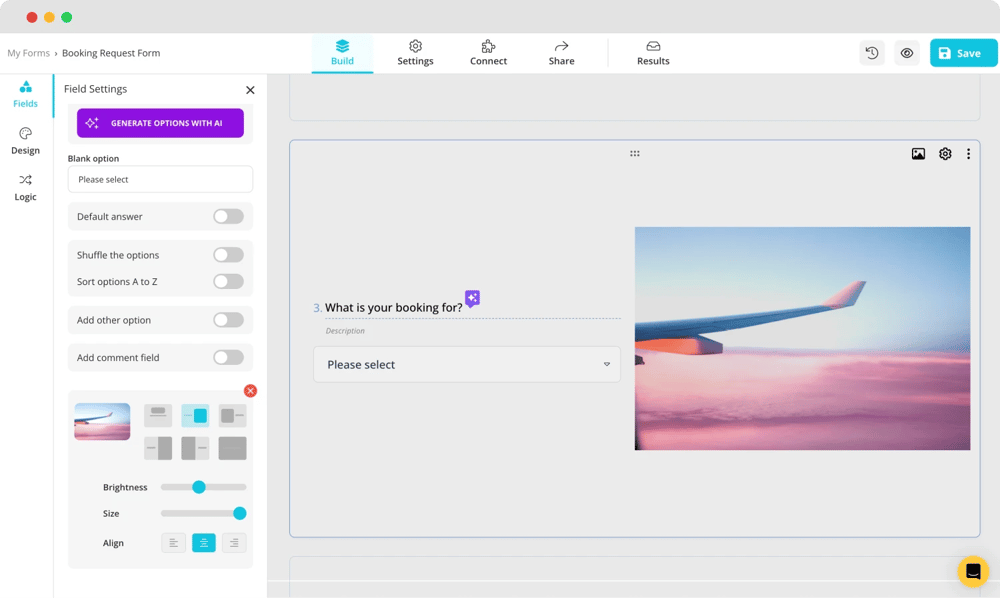Viewport: 1000px width, 598px height.
Task: Select the center Align option
Action: pos(202,542)
